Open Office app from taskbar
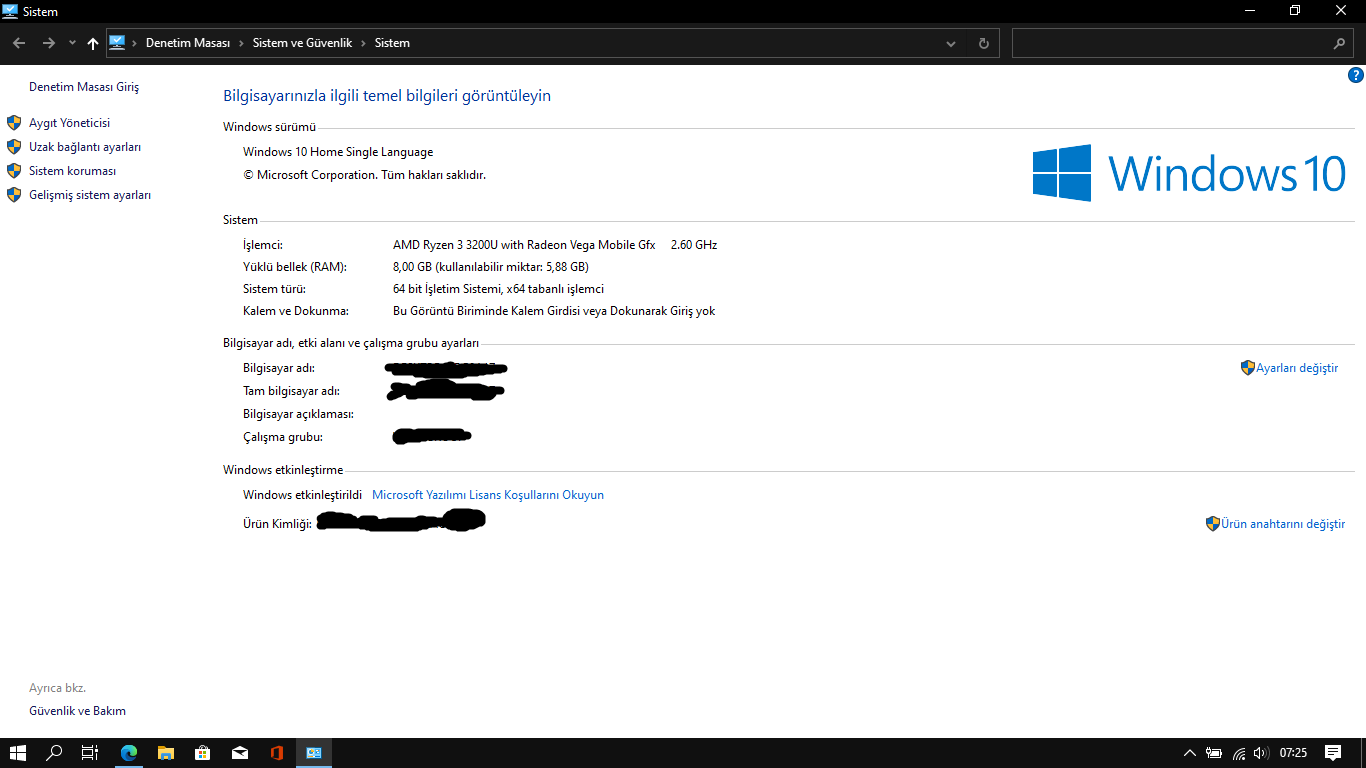The height and width of the screenshot is (768, 1366). [x=277, y=753]
